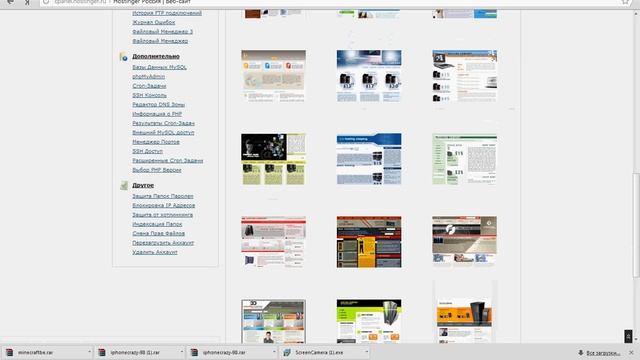Click the bookmark star in address bar
640x360 pixels.
[625, 2]
